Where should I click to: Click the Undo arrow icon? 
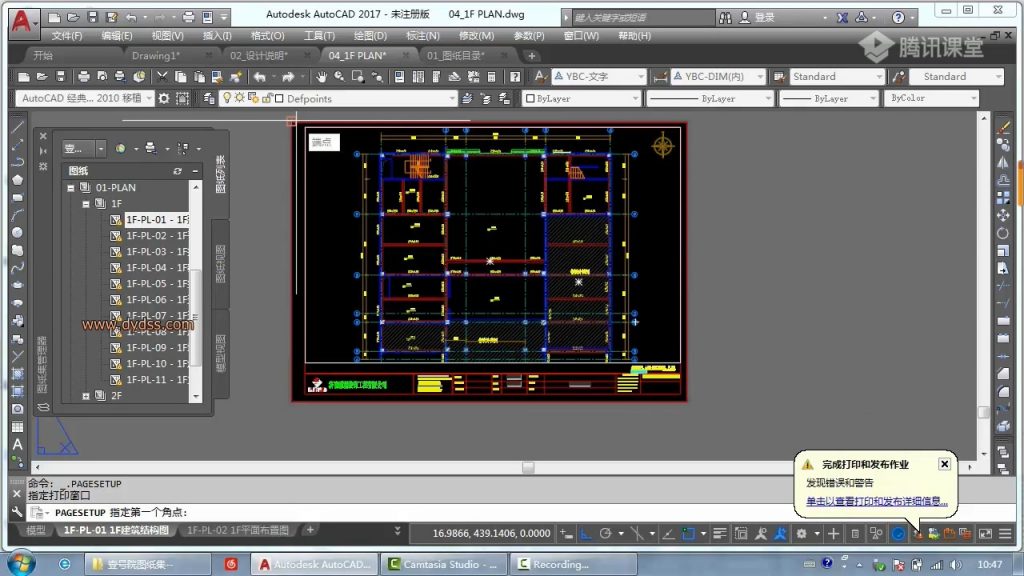(x=260, y=77)
